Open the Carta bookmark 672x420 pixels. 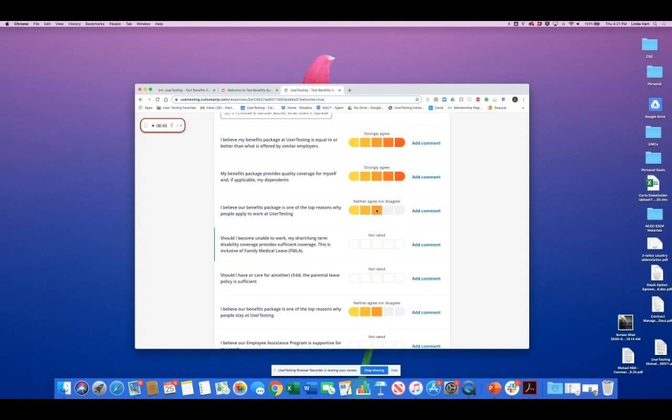[x=436, y=108]
